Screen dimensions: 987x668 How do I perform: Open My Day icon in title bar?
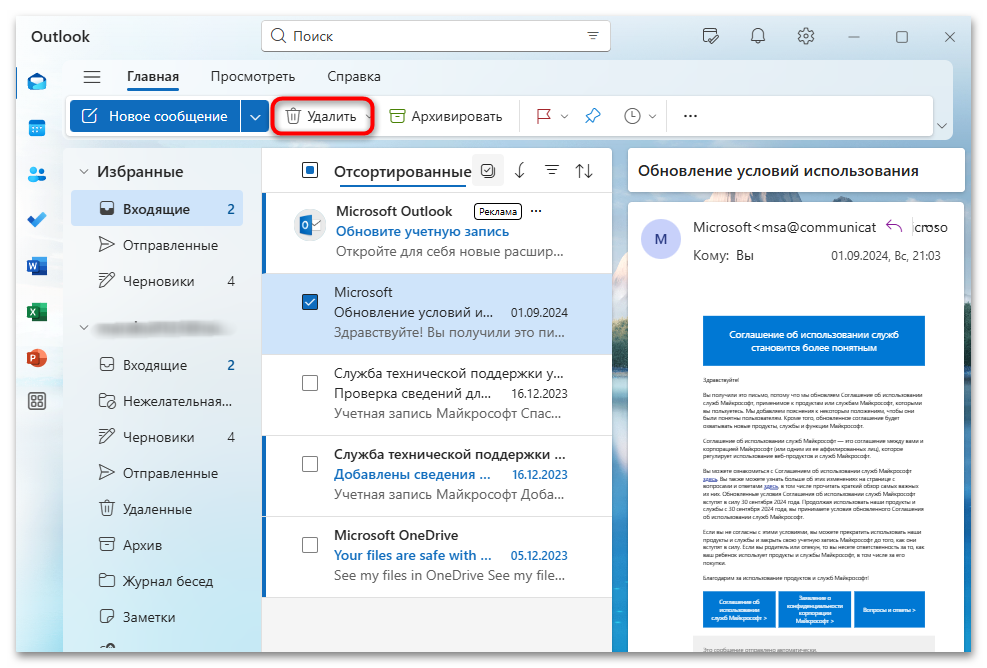(710, 37)
